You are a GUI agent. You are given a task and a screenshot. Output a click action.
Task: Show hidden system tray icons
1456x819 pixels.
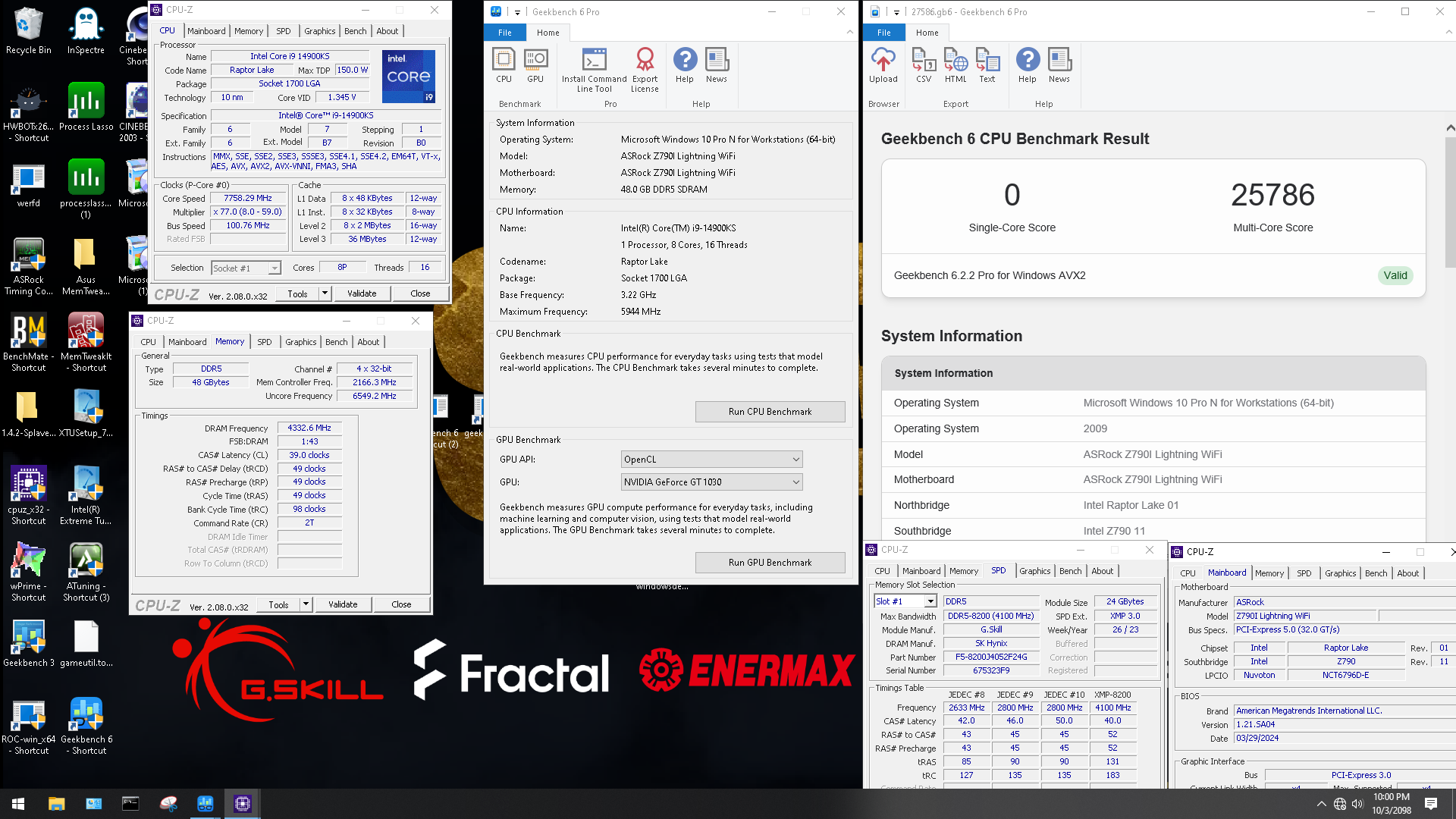pos(1322,804)
